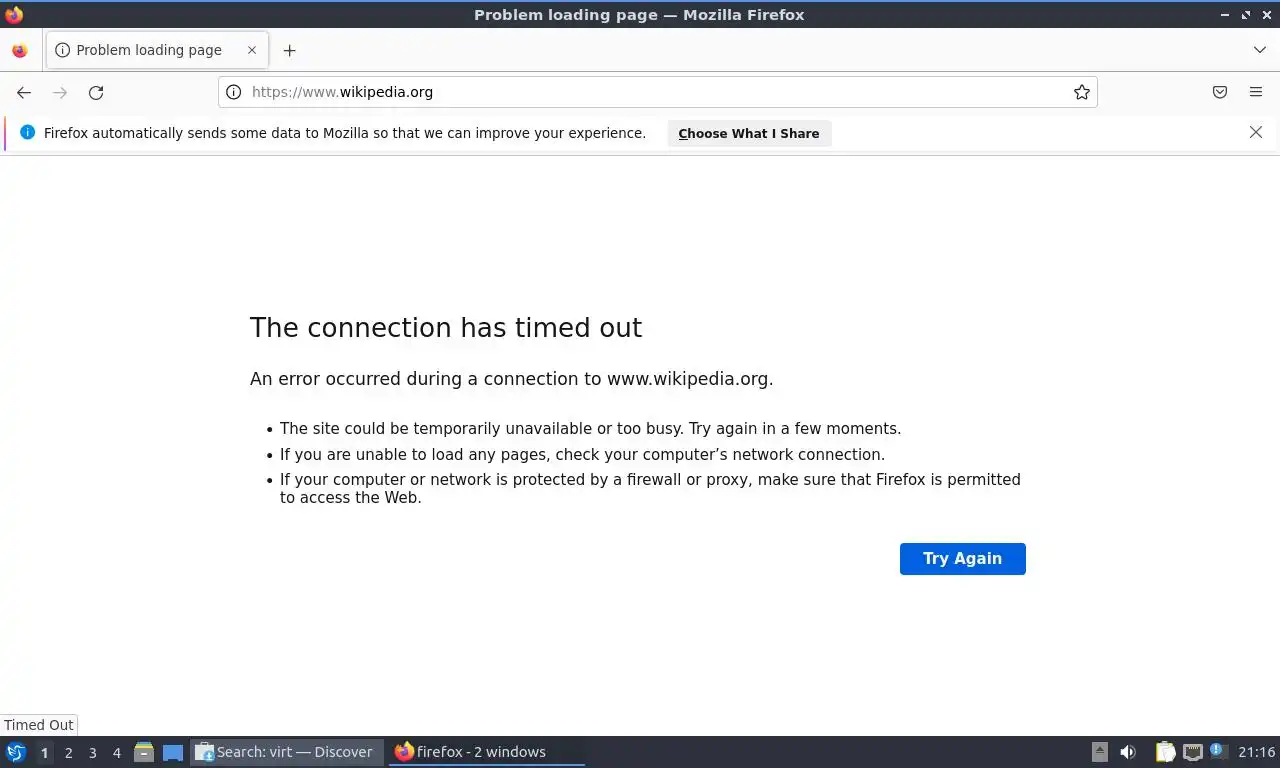Close the Problem loading page tab
1280x768 pixels.
click(x=252, y=50)
